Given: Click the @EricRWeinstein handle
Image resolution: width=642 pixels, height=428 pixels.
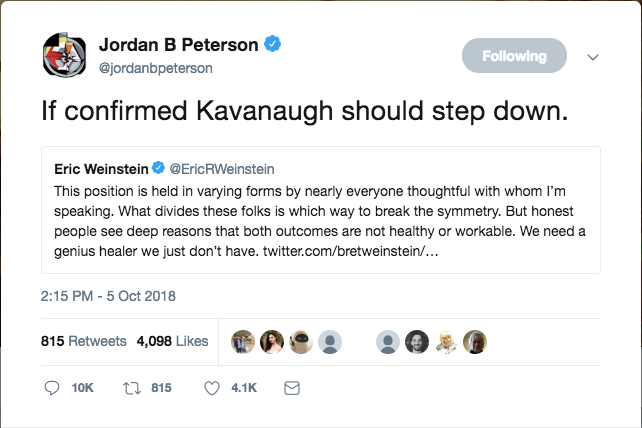Looking at the screenshot, I should tap(221, 169).
